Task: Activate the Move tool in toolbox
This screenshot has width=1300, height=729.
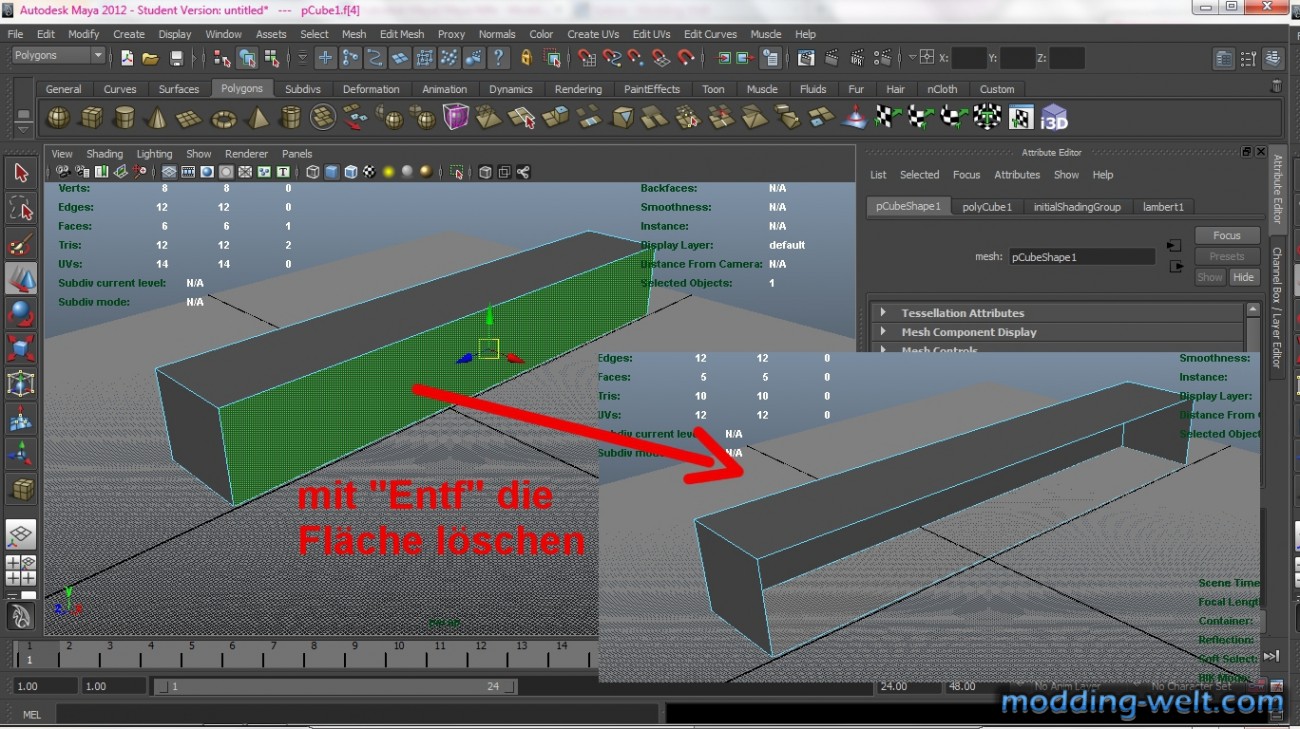Action: click(21, 278)
